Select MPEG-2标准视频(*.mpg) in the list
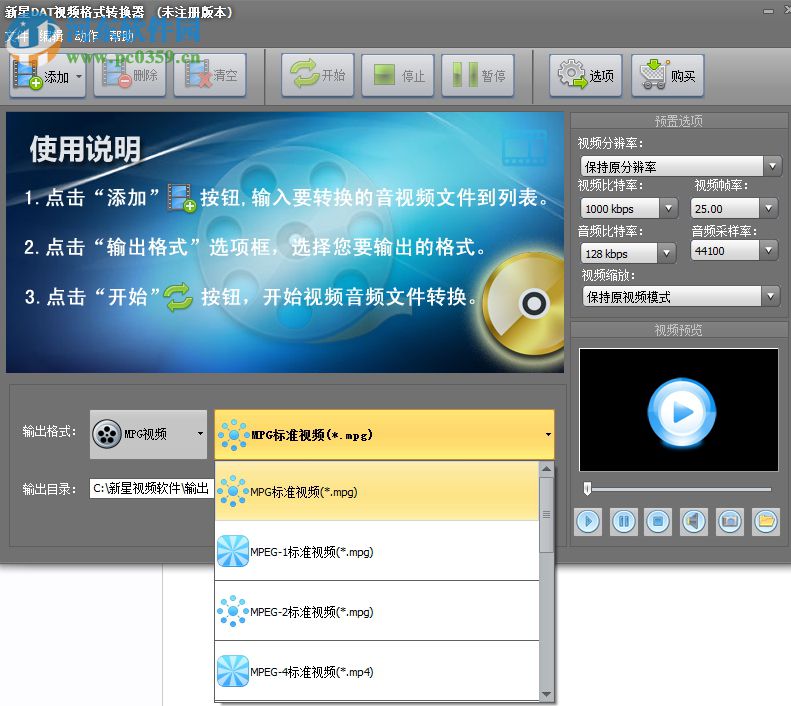791x706 pixels. pyautogui.click(x=377, y=611)
